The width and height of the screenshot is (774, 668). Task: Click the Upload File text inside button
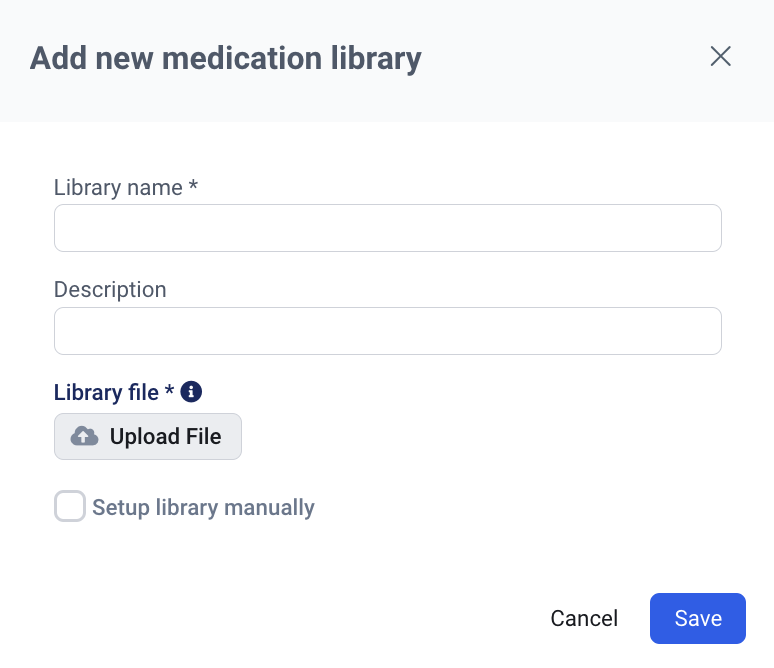click(165, 437)
